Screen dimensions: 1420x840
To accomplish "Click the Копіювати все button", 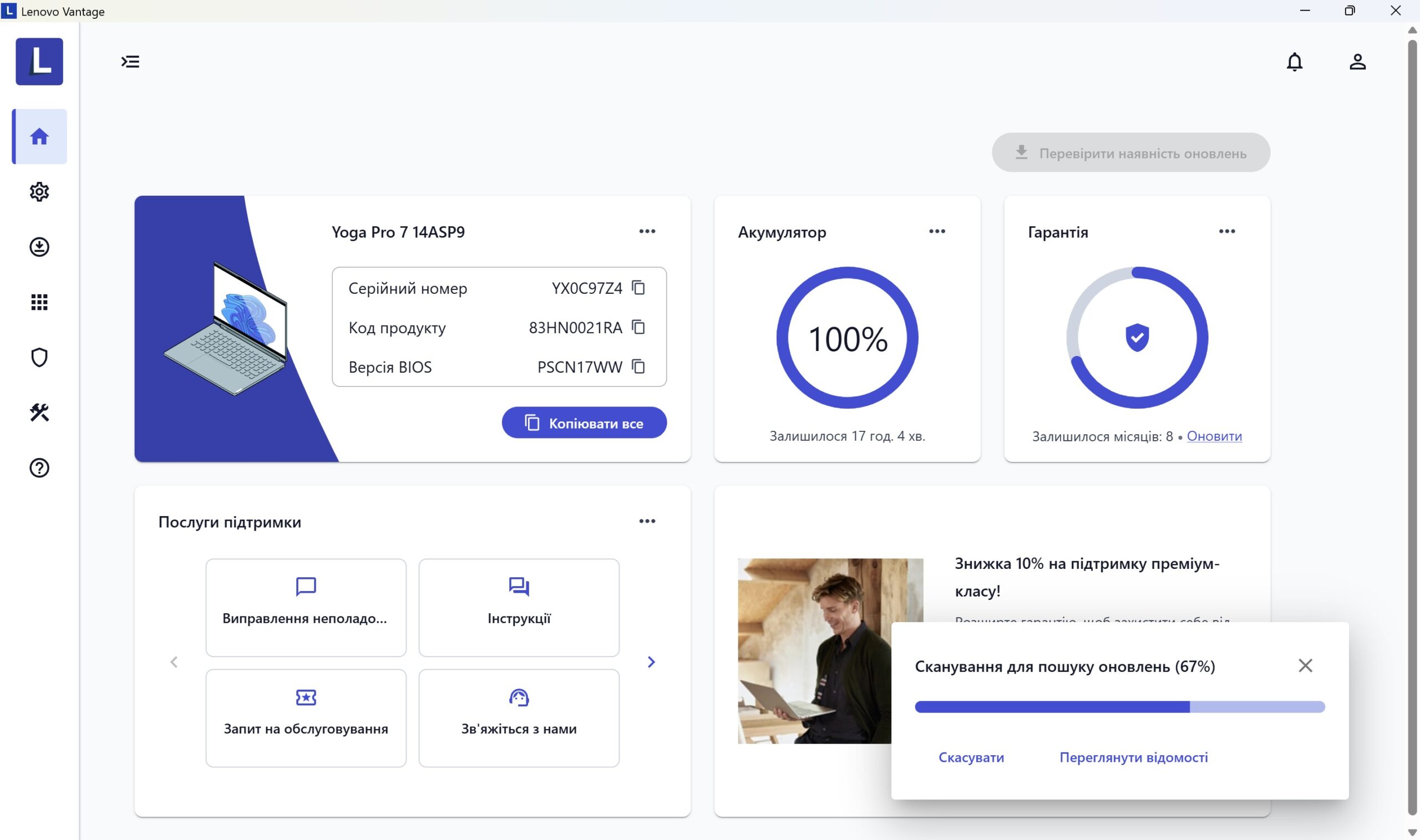I will coord(584,423).
